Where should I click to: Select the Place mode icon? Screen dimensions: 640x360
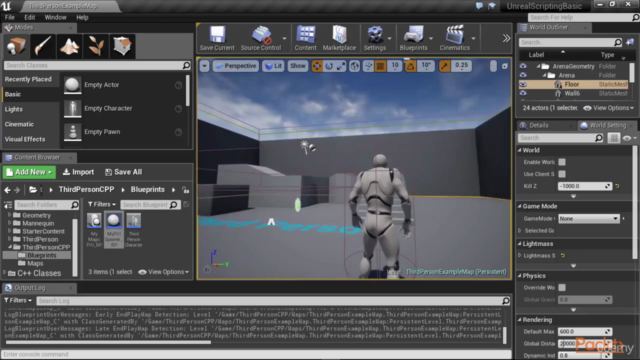point(16,46)
